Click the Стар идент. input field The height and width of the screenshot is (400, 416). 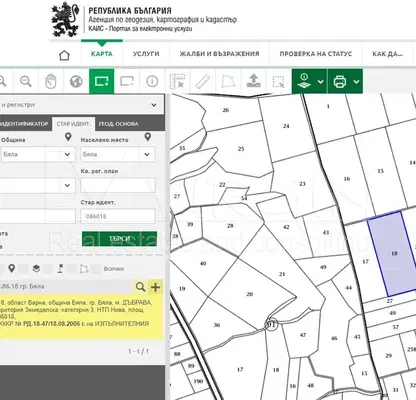pos(118,216)
